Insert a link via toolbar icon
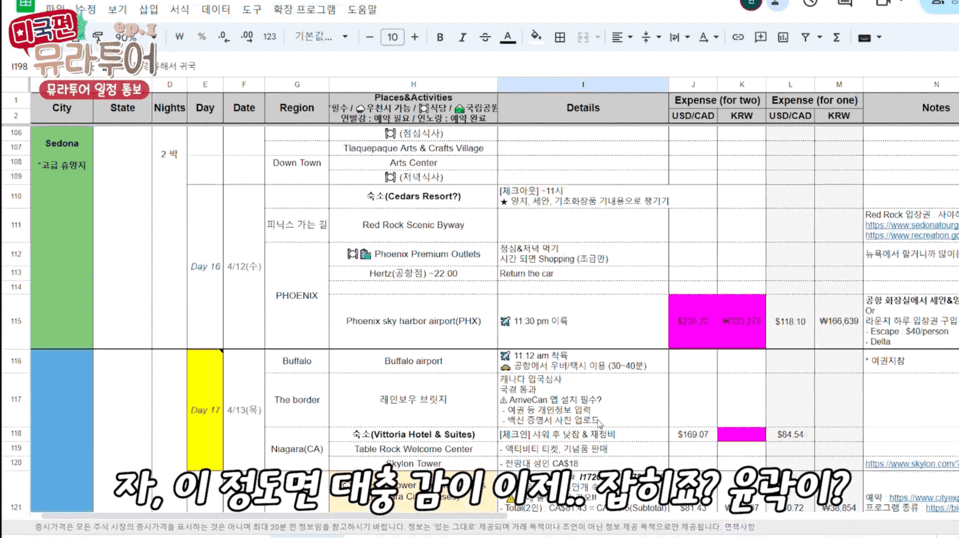959x538 pixels. pyautogui.click(x=738, y=37)
